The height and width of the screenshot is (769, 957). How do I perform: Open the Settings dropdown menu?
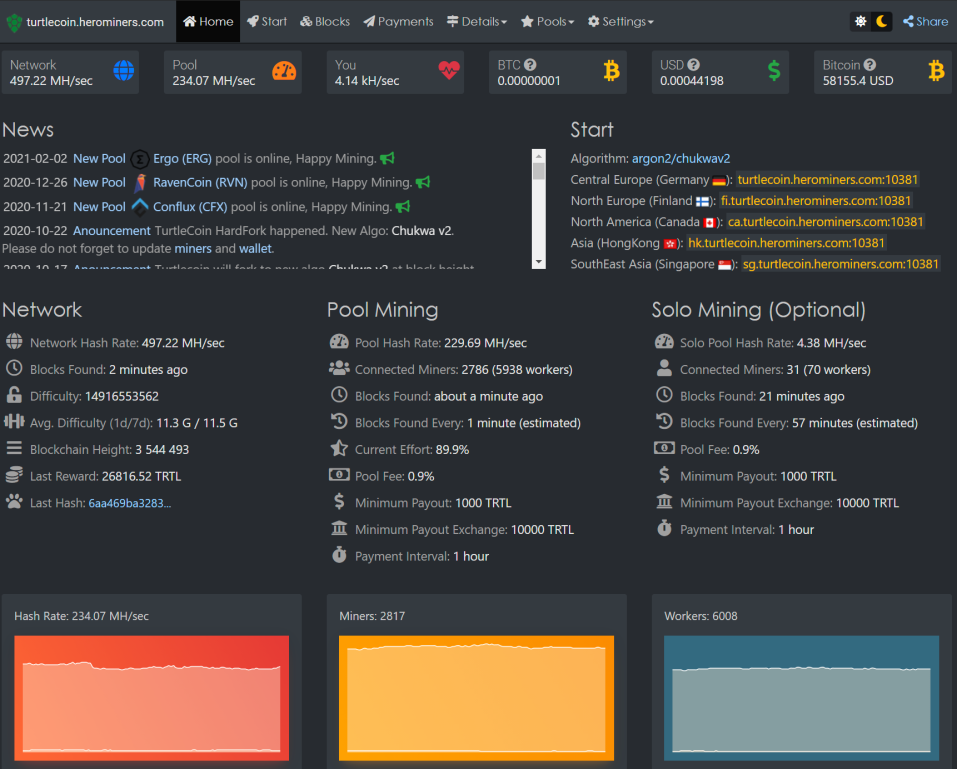click(x=620, y=21)
